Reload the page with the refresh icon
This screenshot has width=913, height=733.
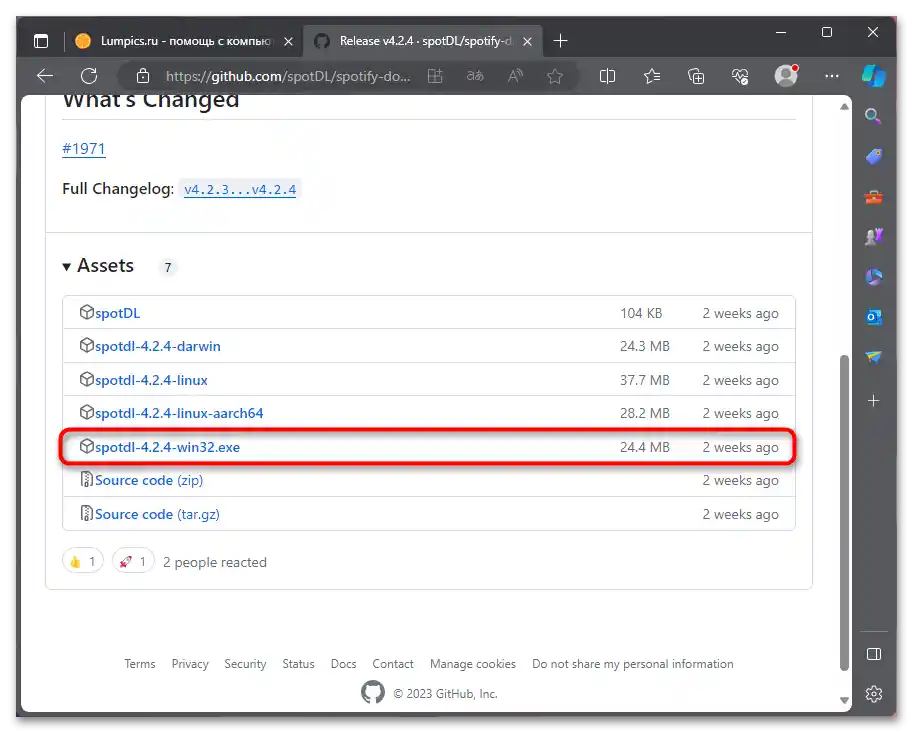coord(89,76)
